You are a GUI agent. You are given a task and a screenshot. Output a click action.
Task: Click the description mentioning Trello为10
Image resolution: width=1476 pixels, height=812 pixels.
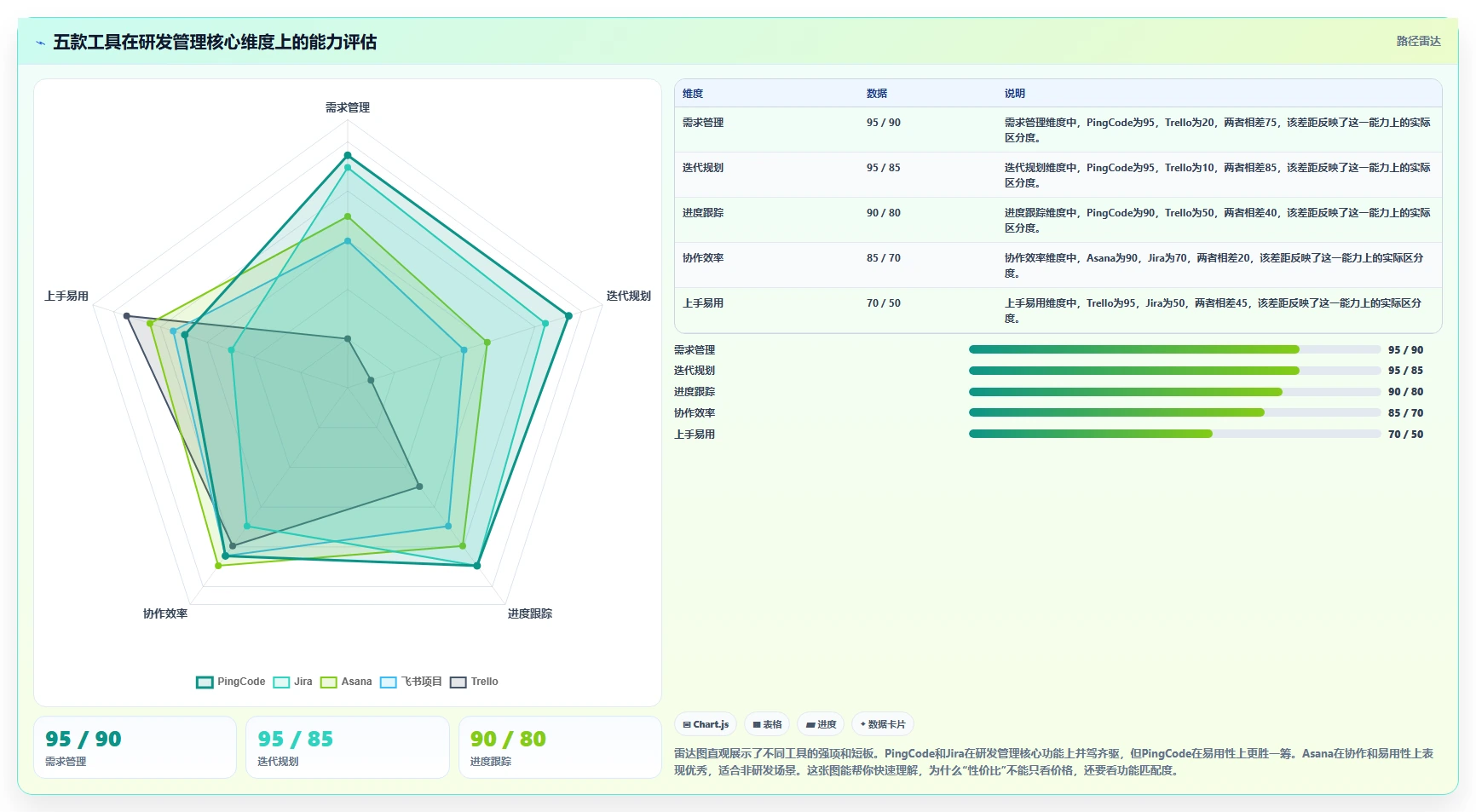(x=1218, y=176)
